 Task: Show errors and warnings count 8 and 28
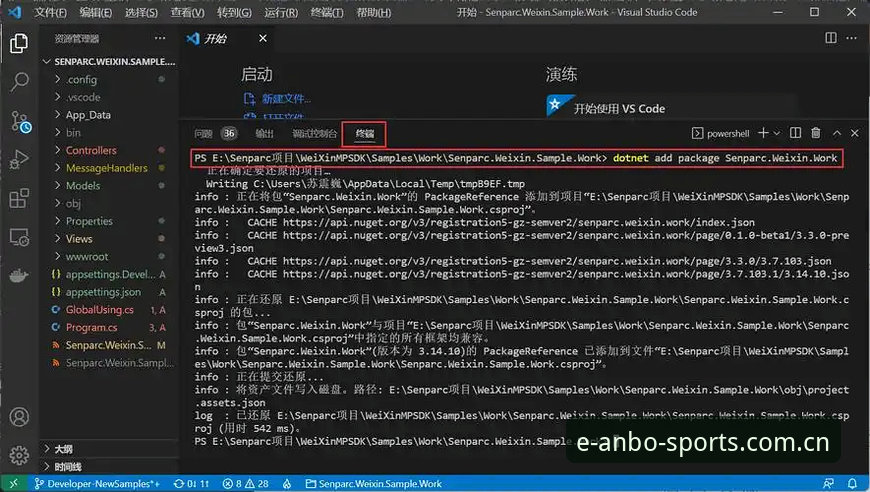(246, 484)
